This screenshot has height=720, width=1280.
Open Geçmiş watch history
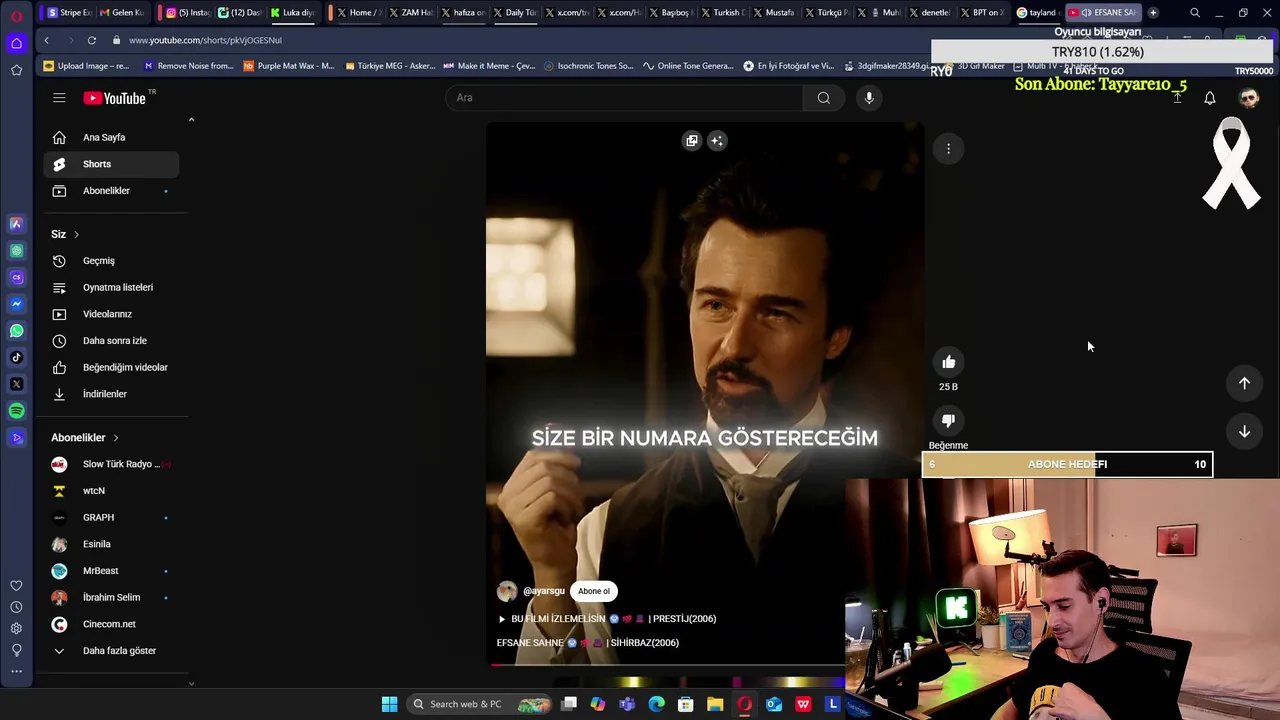pyautogui.click(x=111, y=261)
